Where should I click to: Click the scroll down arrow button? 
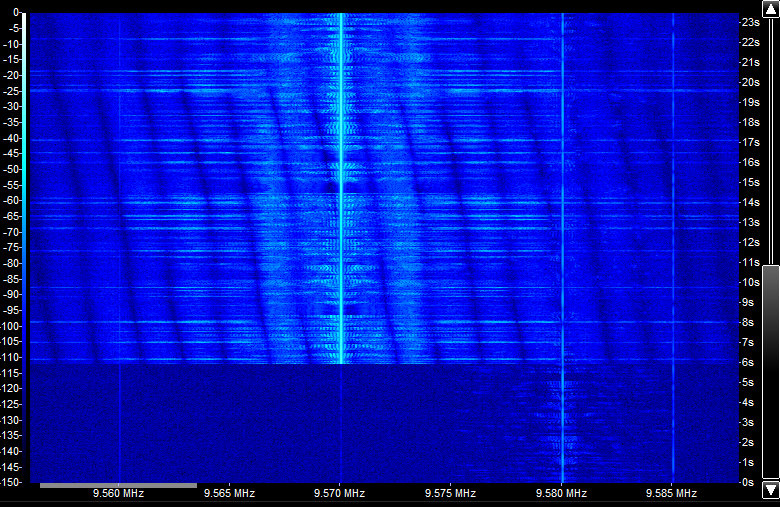[771, 489]
